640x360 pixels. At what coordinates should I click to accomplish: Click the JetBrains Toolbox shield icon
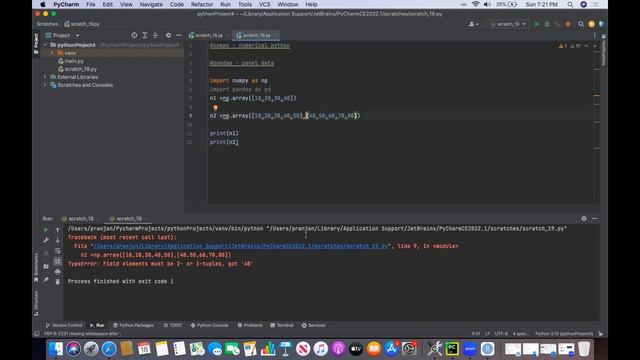click(x=601, y=24)
